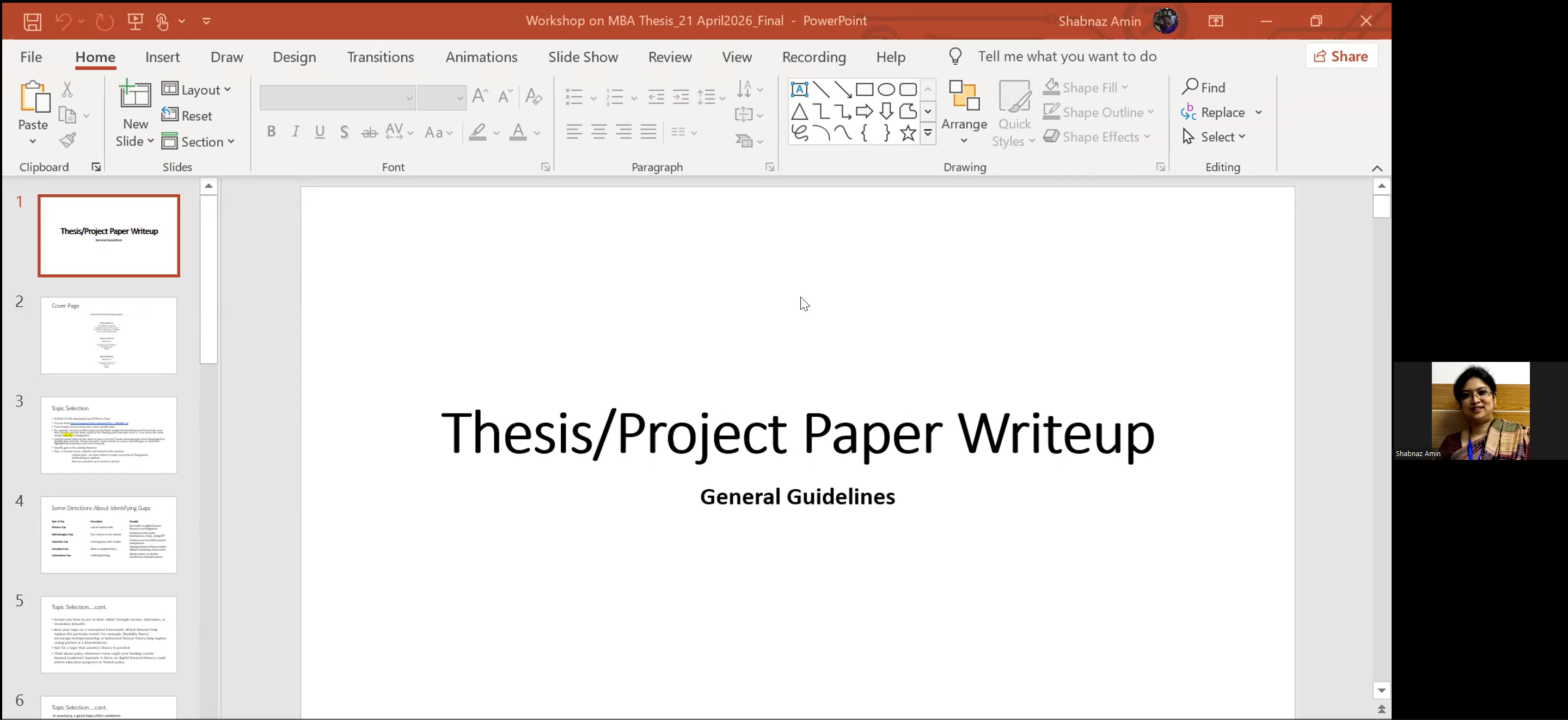This screenshot has width=1568, height=720.
Task: Click Replace button
Action: tap(1214, 112)
